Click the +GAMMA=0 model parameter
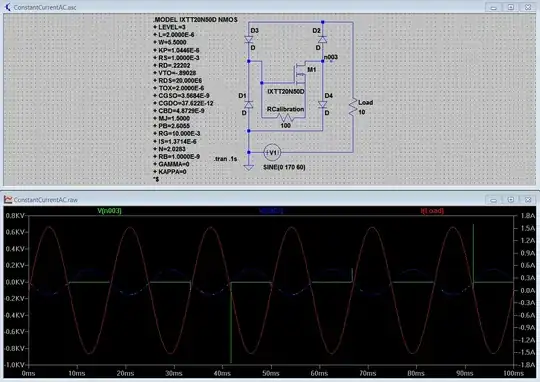Image resolution: width=540 pixels, height=382 pixels. (172, 164)
